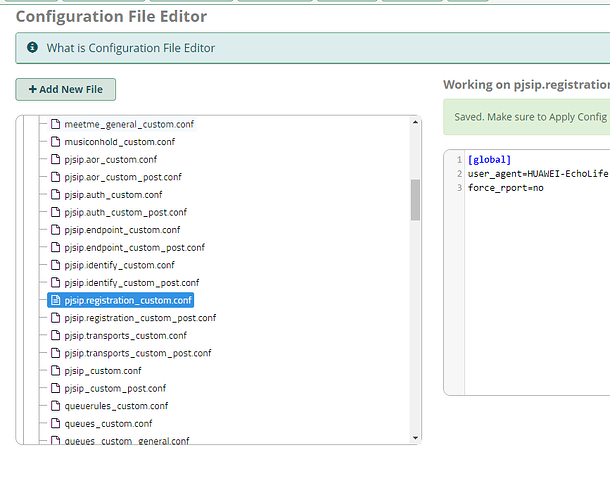Open pjsip.registration_custom_post.conf file
Screen dimensions: 610x499
tap(140, 318)
